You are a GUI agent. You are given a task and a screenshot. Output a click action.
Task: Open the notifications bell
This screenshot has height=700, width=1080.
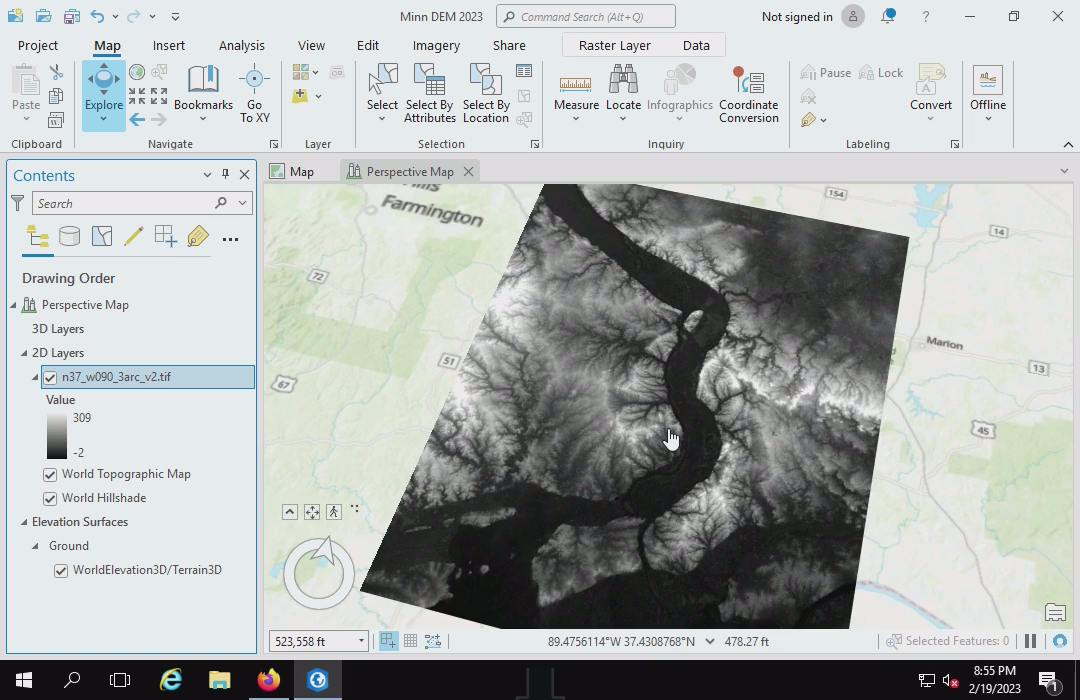[x=887, y=17]
